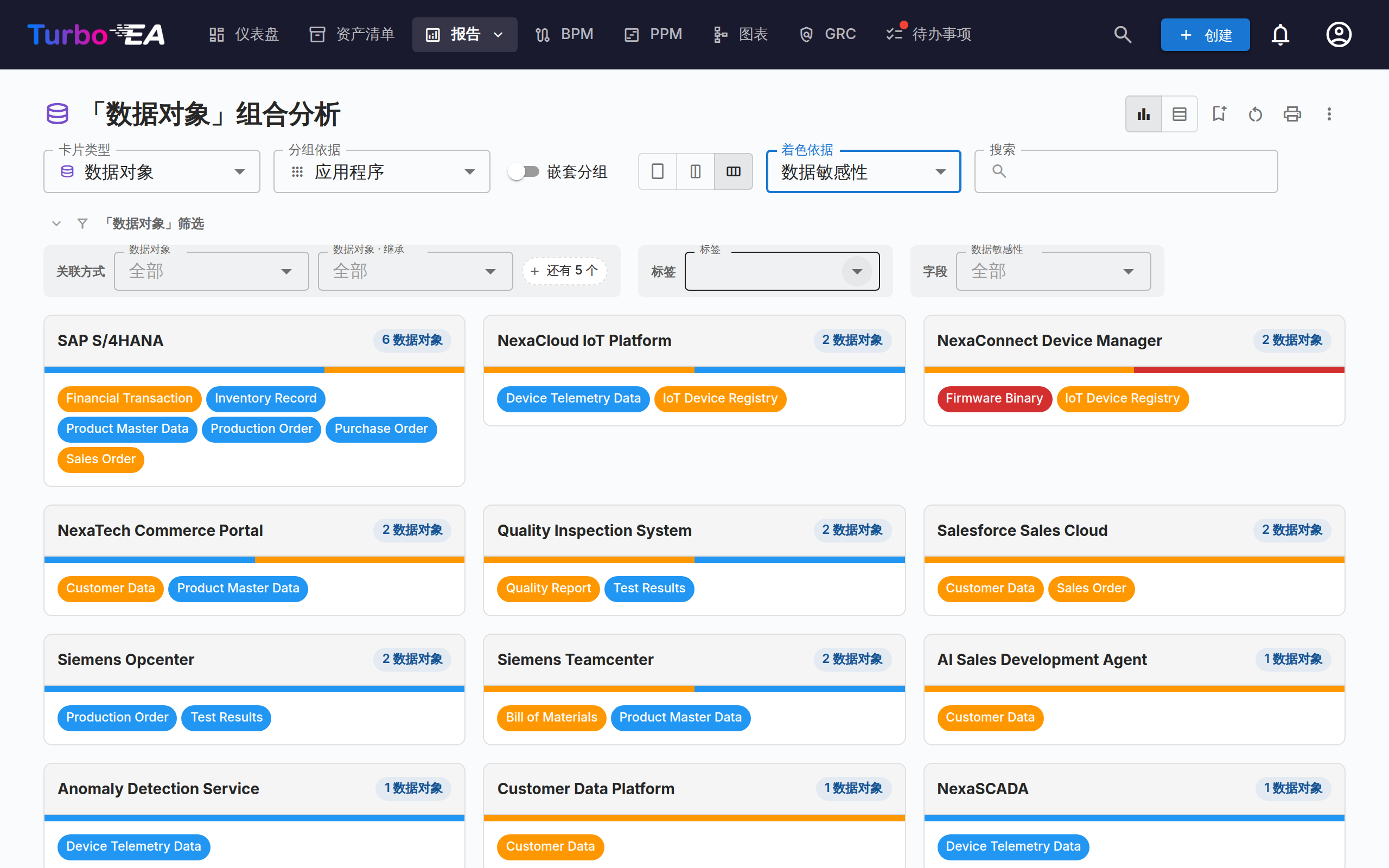This screenshot has height=868, width=1389.
Task: Open the 报告 navigation menu
Action: pos(464,34)
